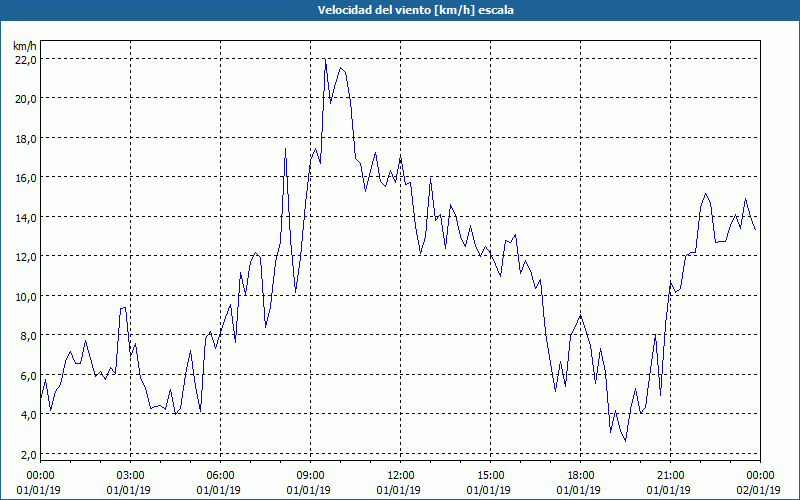Select the '22,0' y-axis value
Viewport: 800px width, 500px height.
(26, 59)
